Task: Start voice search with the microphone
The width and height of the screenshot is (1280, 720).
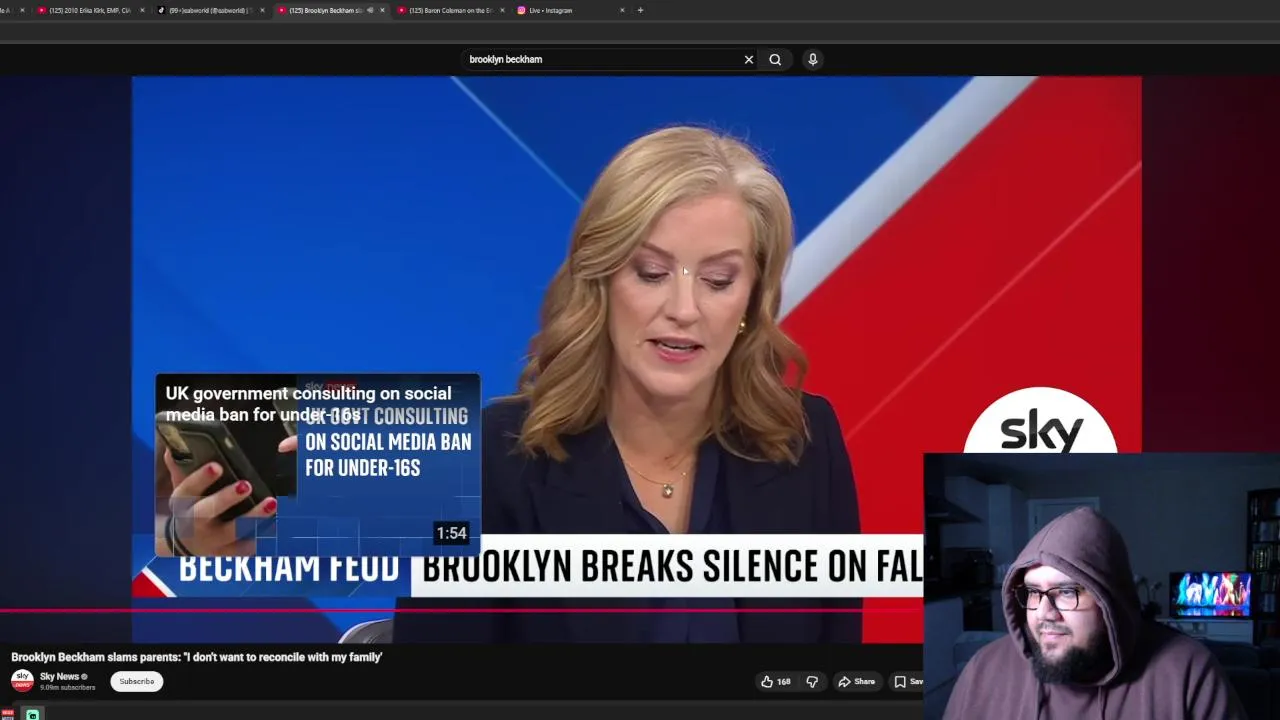Action: (x=813, y=59)
